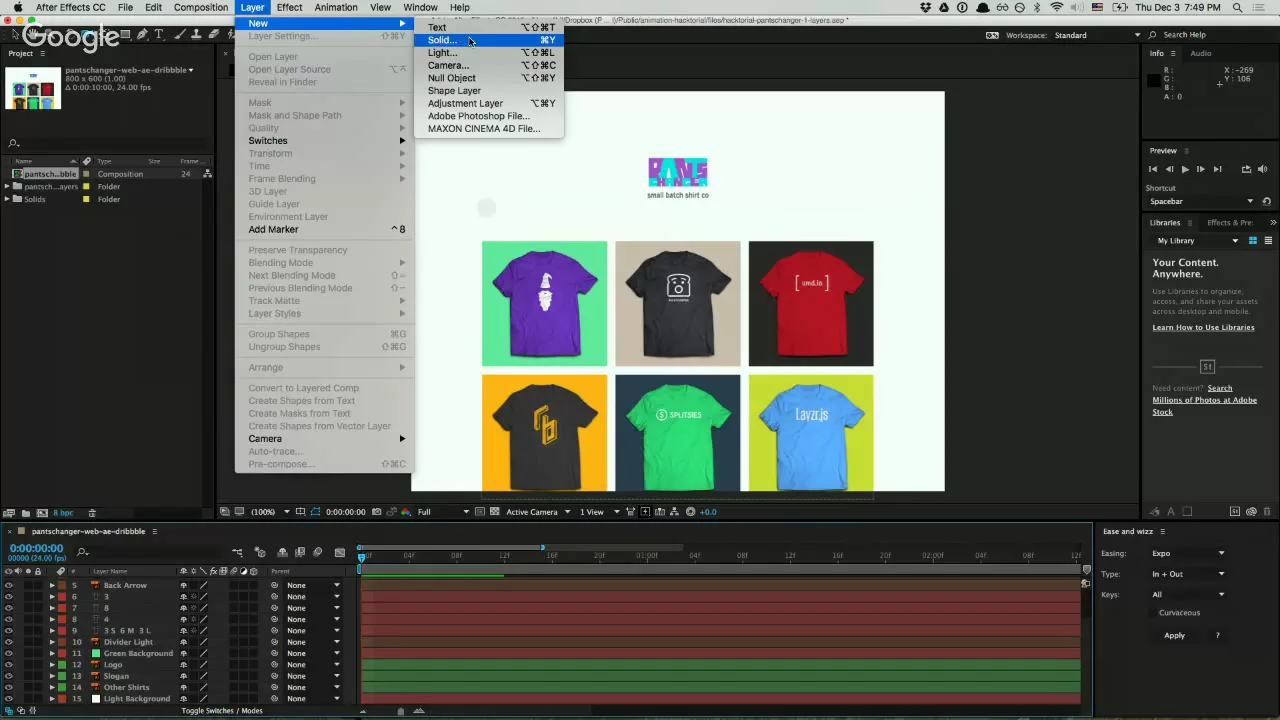Create a new composition in the Project panel

coord(43,513)
